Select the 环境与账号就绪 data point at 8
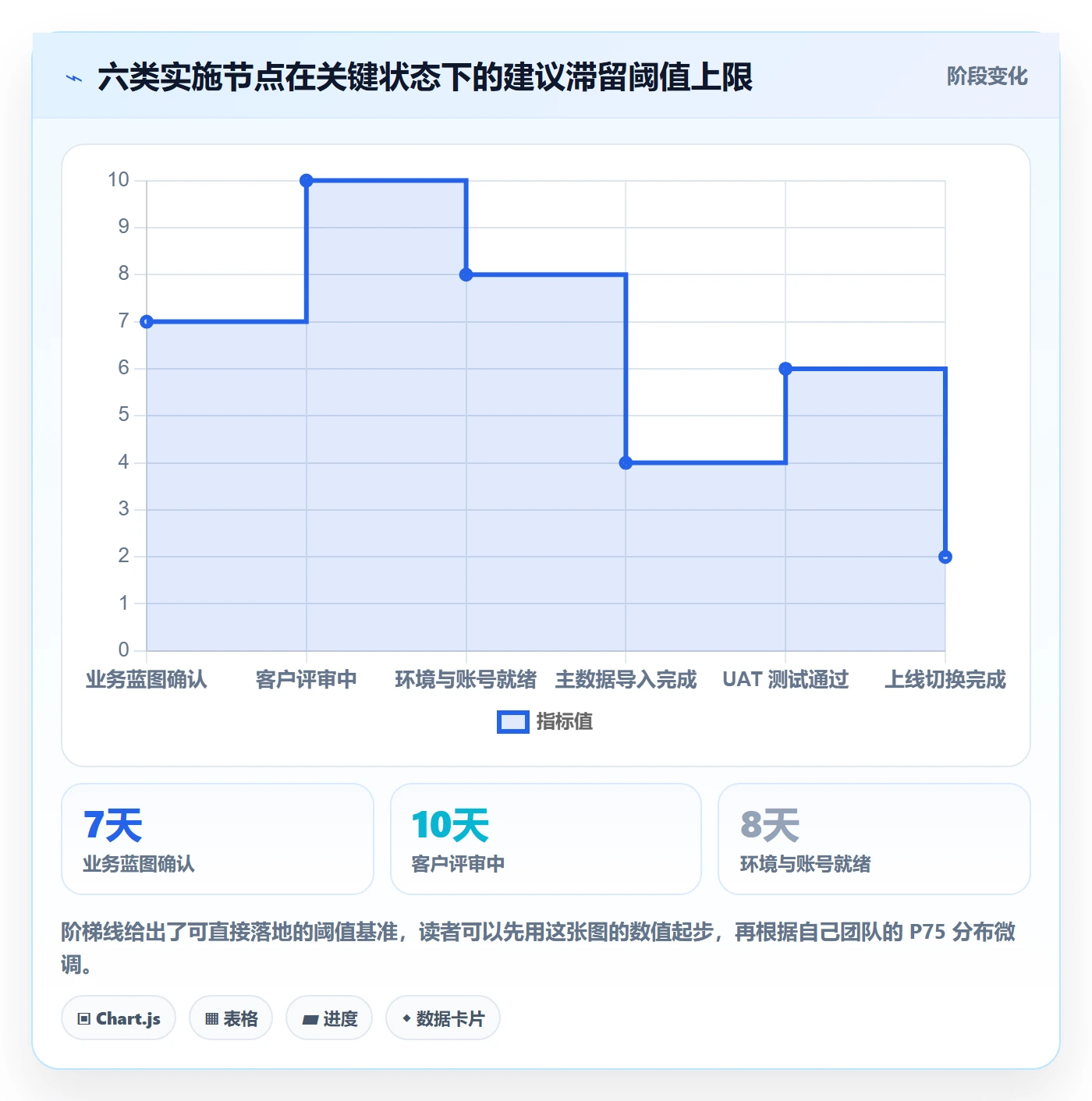The height and width of the screenshot is (1101, 1092). pos(466,274)
